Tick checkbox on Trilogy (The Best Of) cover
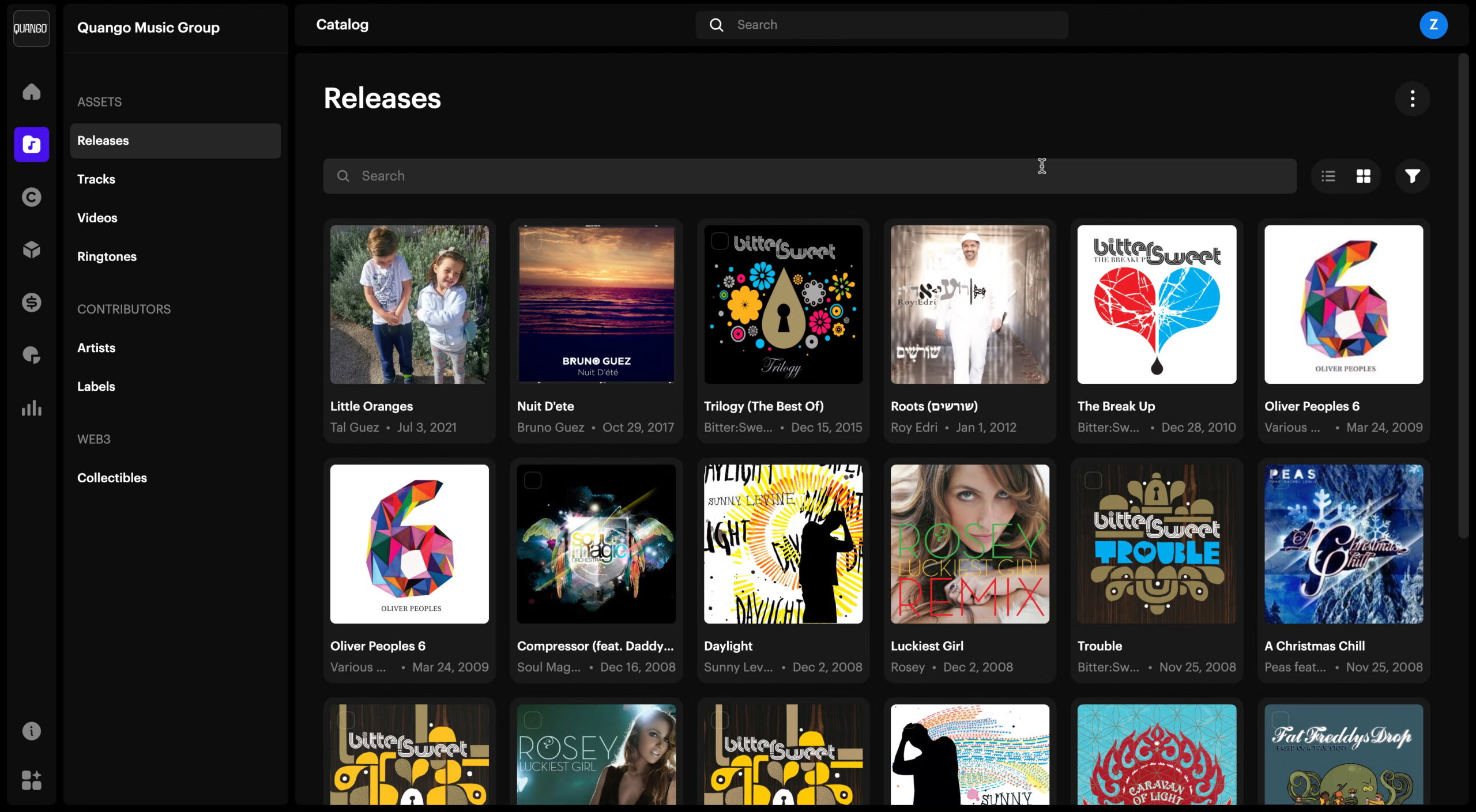The width and height of the screenshot is (1476, 812). point(720,241)
